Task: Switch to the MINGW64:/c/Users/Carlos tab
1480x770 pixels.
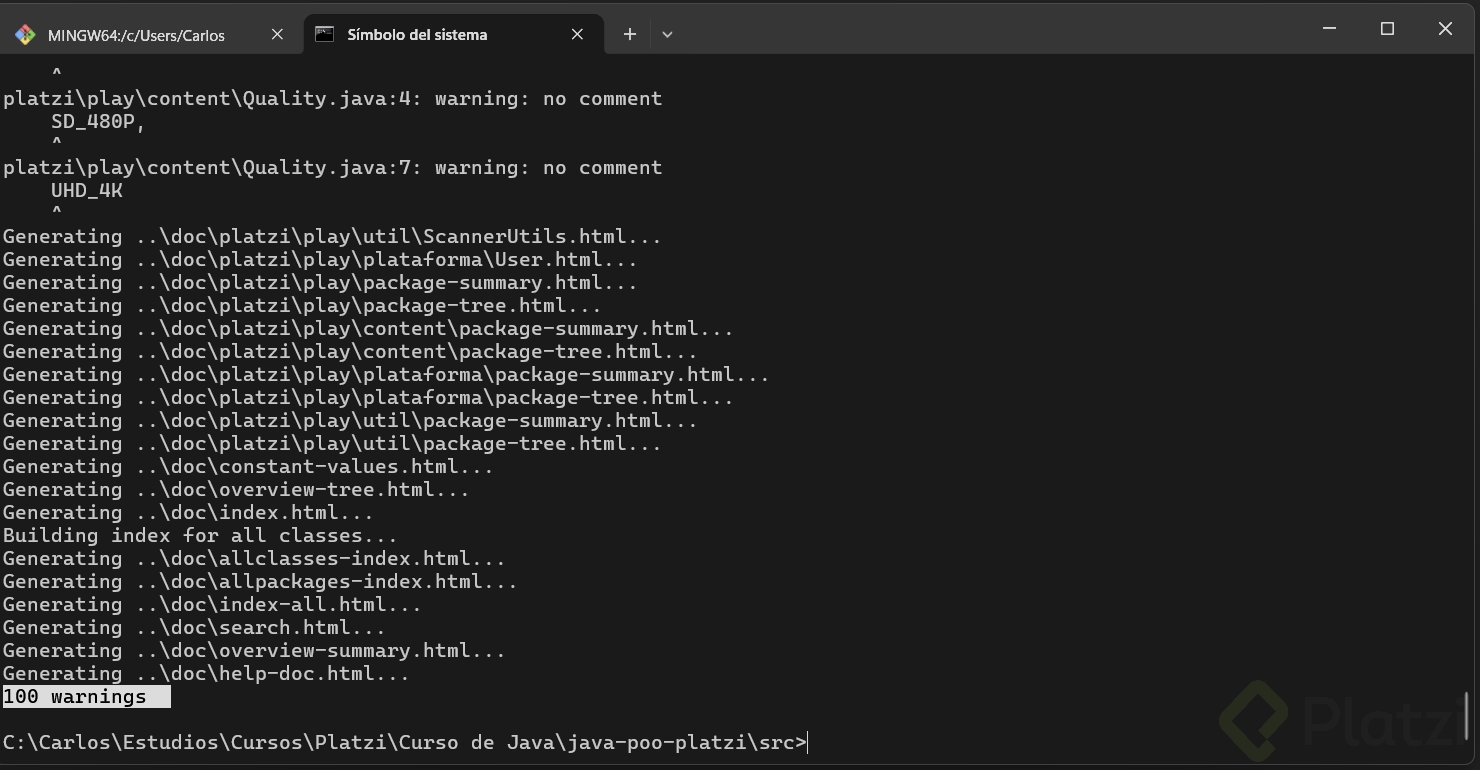Action: [136, 35]
